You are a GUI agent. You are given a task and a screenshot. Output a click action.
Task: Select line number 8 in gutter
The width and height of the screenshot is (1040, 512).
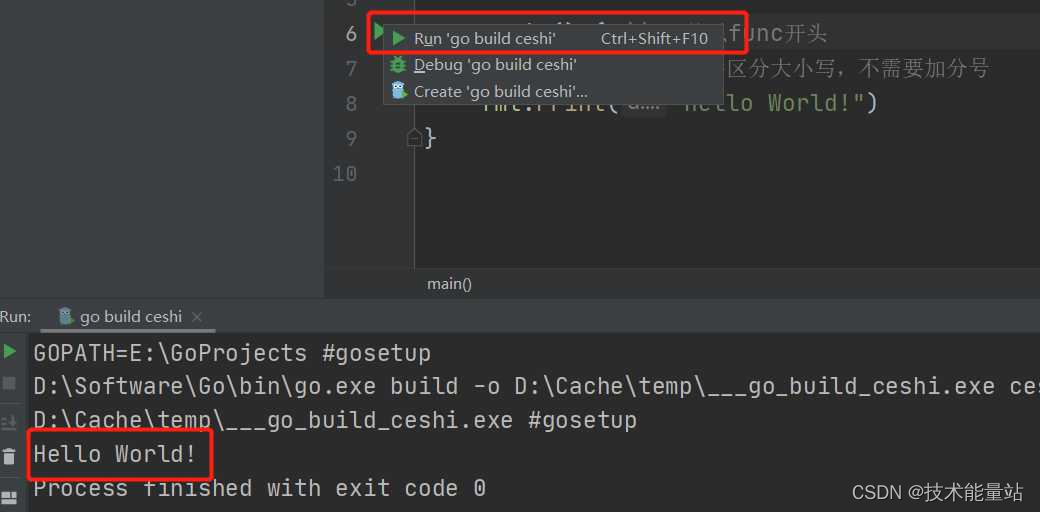351,103
